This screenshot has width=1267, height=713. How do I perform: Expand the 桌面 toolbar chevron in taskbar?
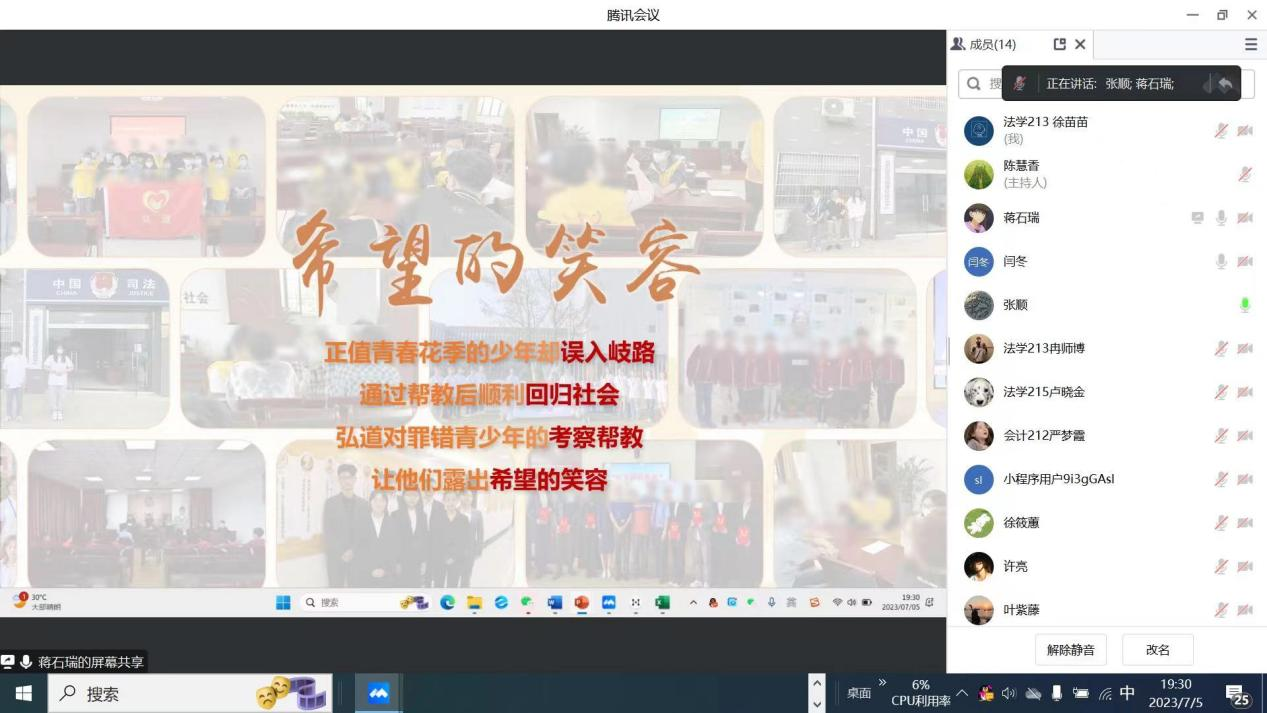coord(882,682)
